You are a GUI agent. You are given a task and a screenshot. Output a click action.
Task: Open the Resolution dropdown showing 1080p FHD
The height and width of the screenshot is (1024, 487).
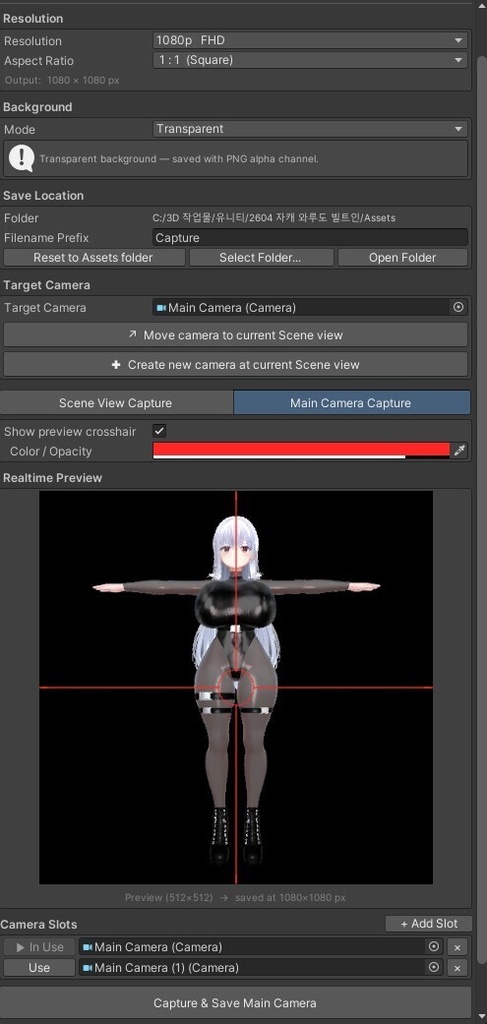(x=310, y=40)
